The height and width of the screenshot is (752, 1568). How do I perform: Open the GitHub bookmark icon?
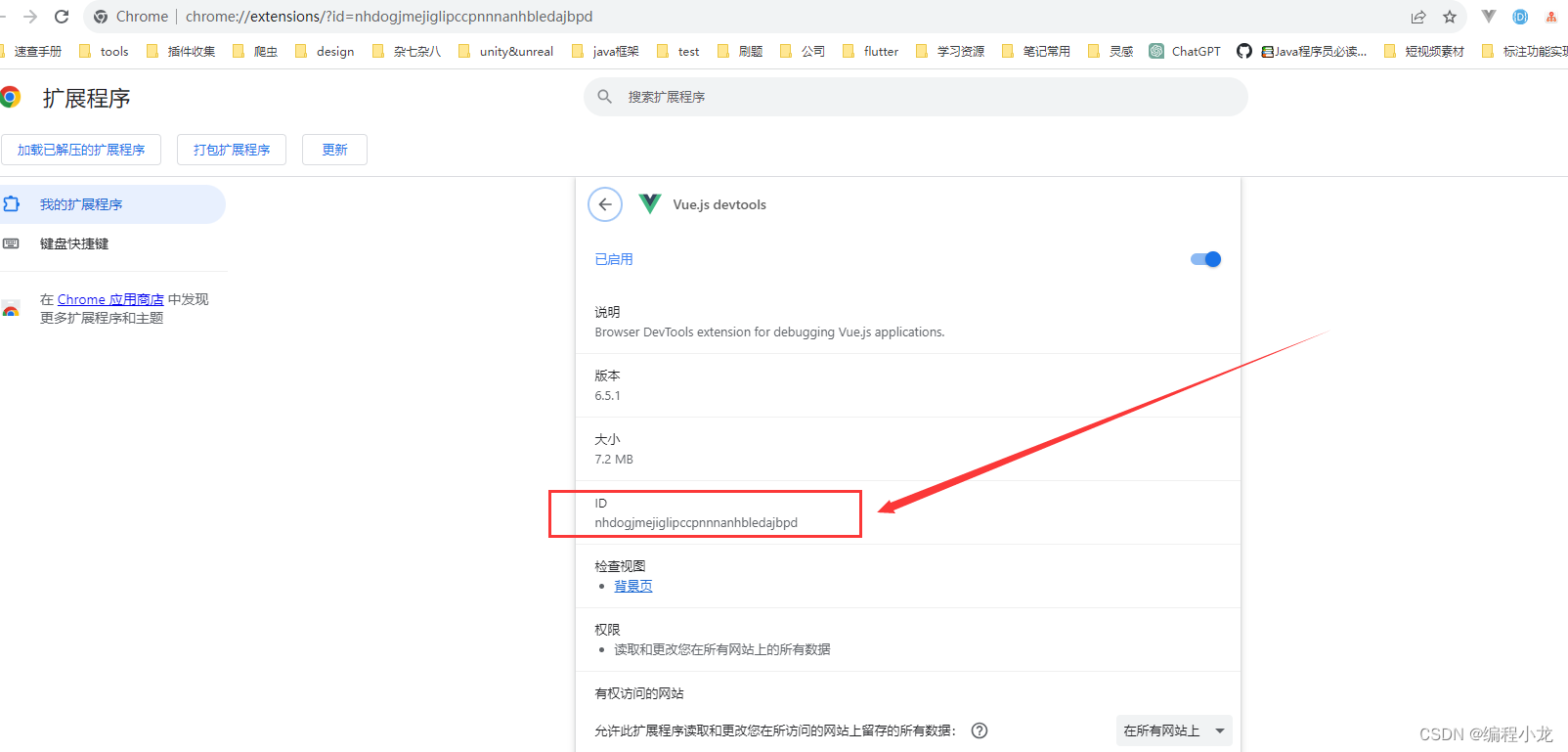click(1243, 51)
